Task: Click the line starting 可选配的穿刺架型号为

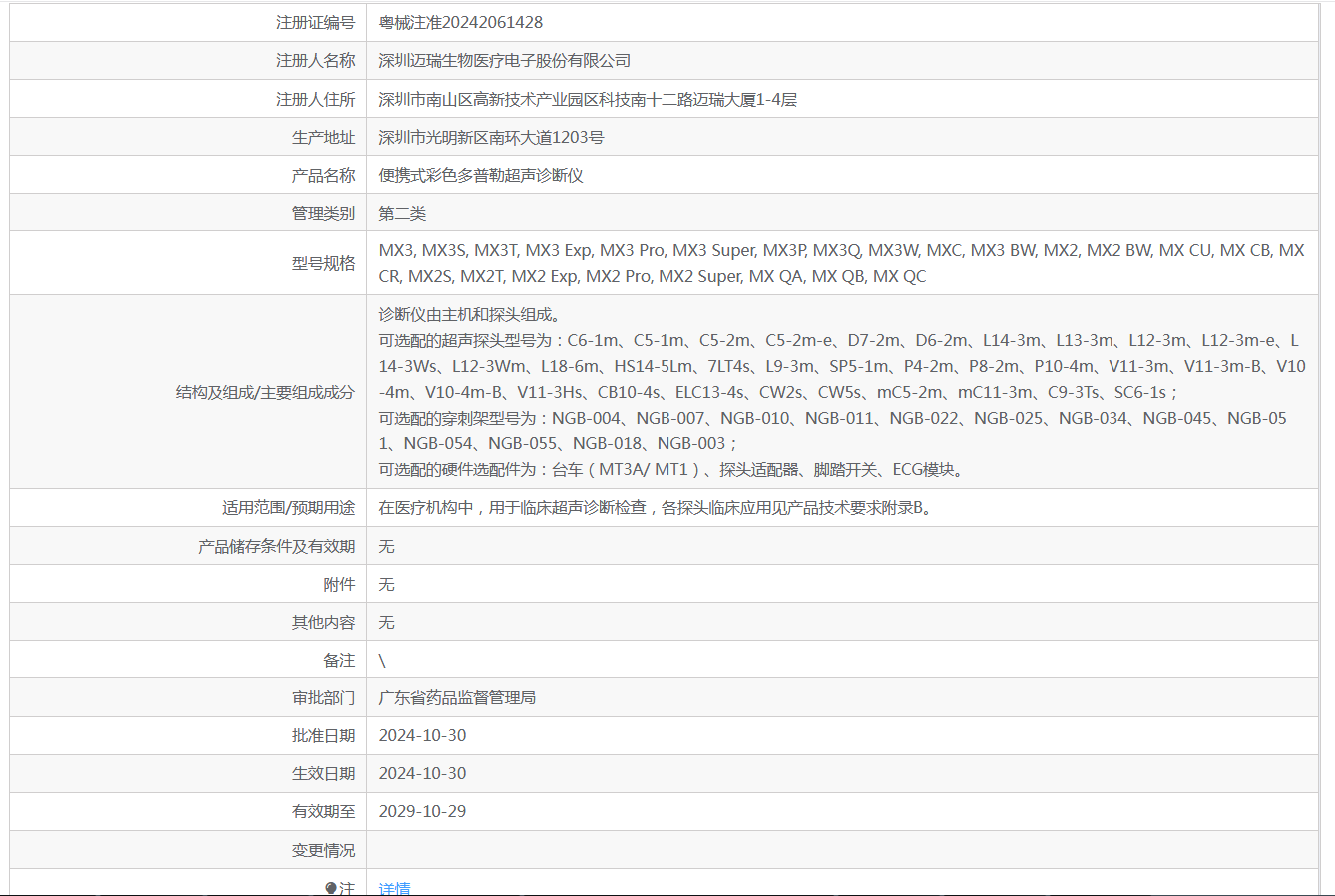Action: click(833, 418)
